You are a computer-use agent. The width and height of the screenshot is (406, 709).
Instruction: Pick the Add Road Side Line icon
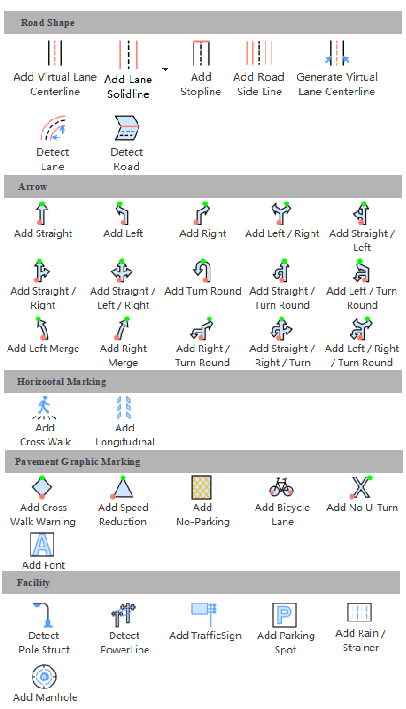click(259, 53)
